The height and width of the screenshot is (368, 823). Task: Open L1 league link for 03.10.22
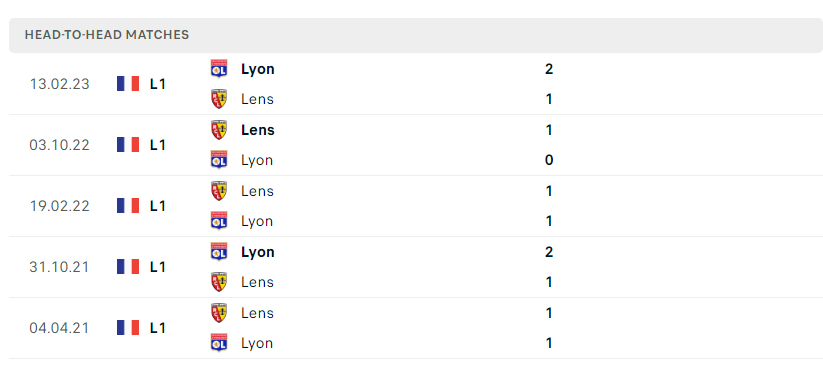(x=158, y=145)
